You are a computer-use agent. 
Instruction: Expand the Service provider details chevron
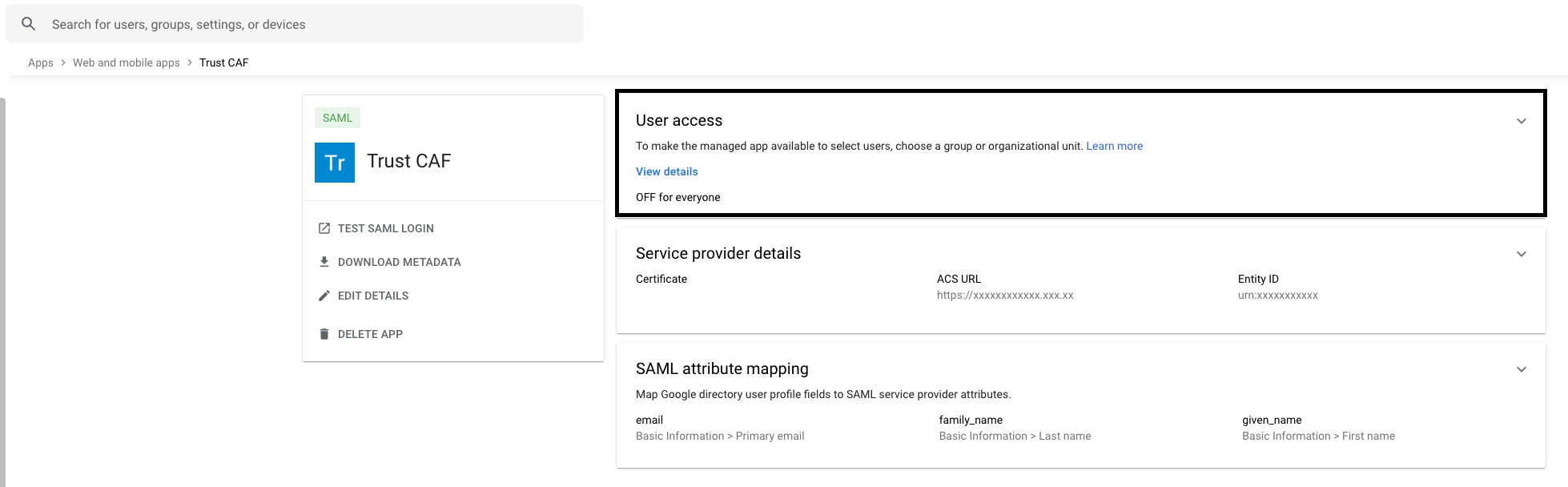click(1522, 254)
